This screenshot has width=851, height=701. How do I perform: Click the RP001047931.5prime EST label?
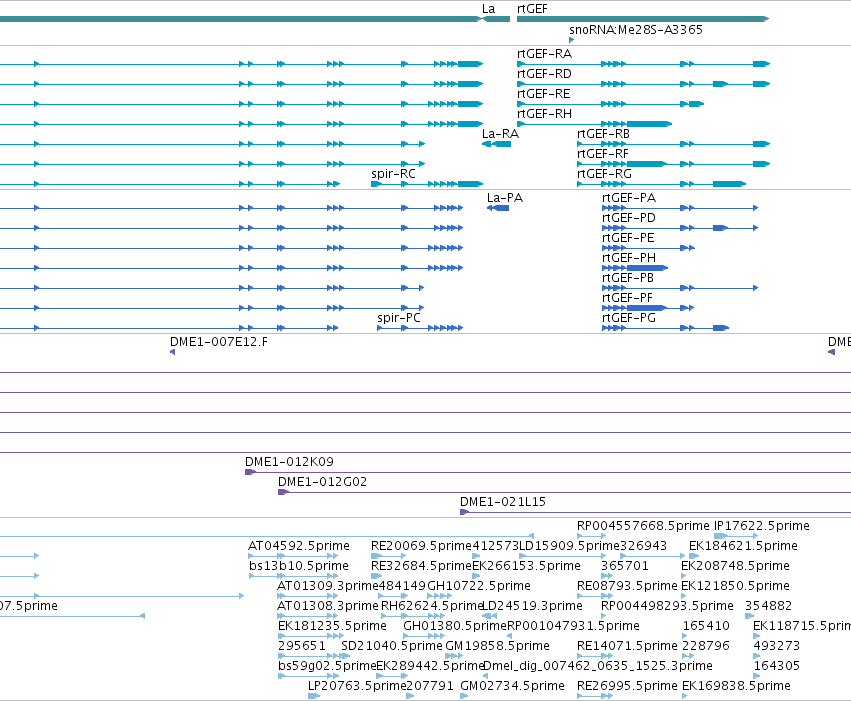(x=574, y=627)
